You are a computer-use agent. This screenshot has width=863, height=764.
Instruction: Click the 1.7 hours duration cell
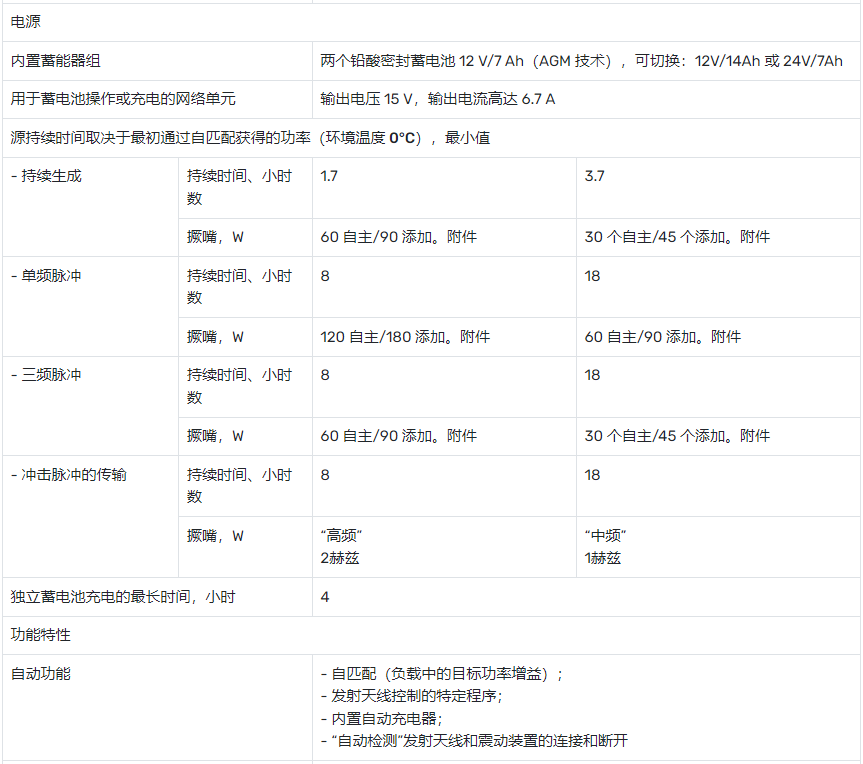(329, 176)
